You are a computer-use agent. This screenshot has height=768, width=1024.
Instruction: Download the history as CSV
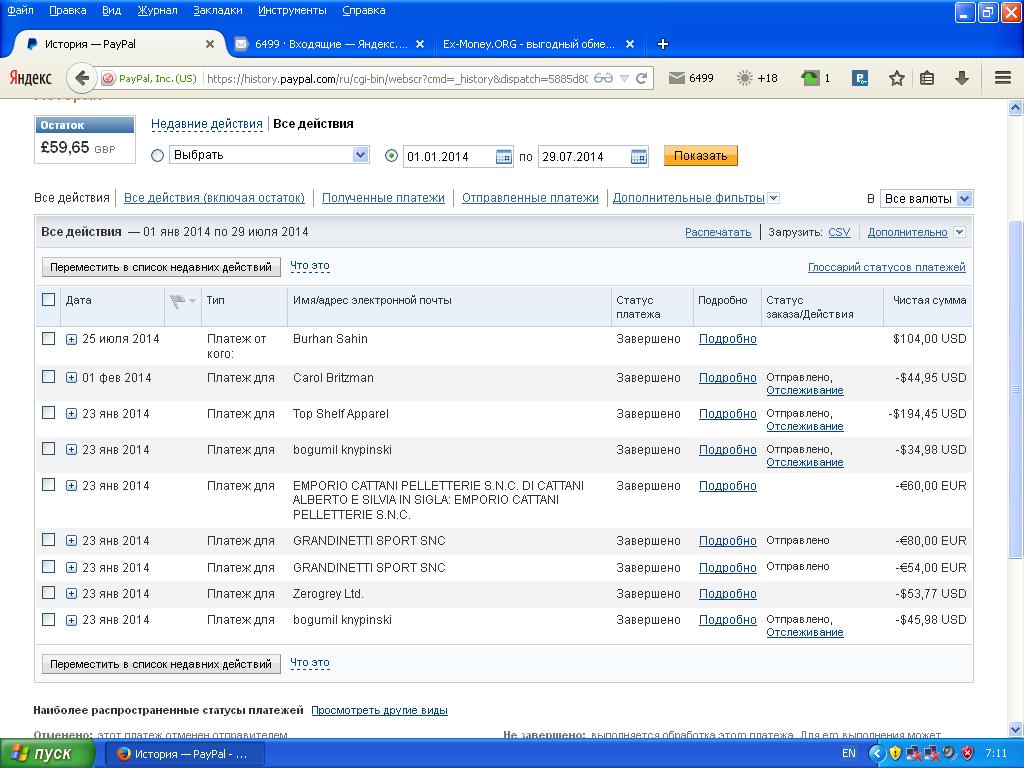tap(839, 232)
